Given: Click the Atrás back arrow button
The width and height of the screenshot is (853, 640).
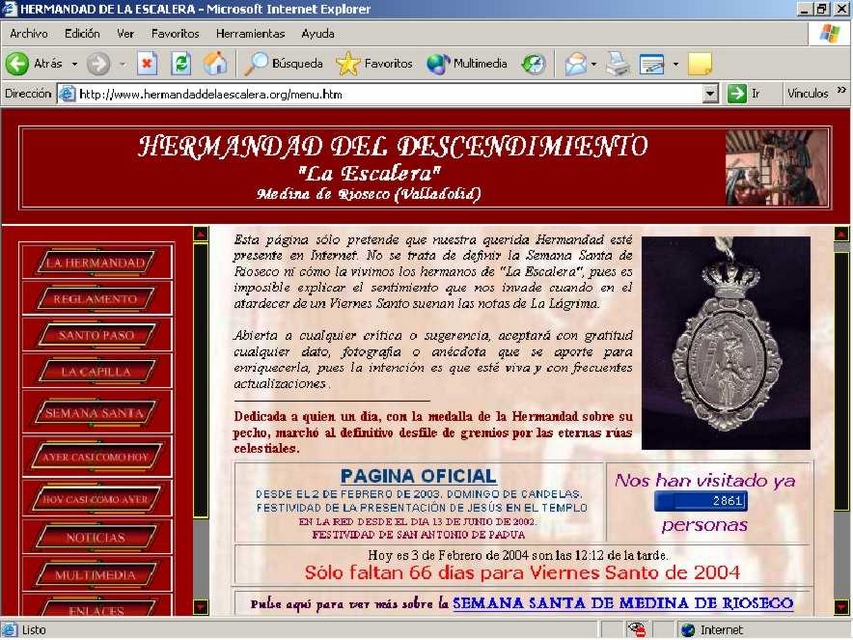Looking at the screenshot, I should (x=17, y=64).
